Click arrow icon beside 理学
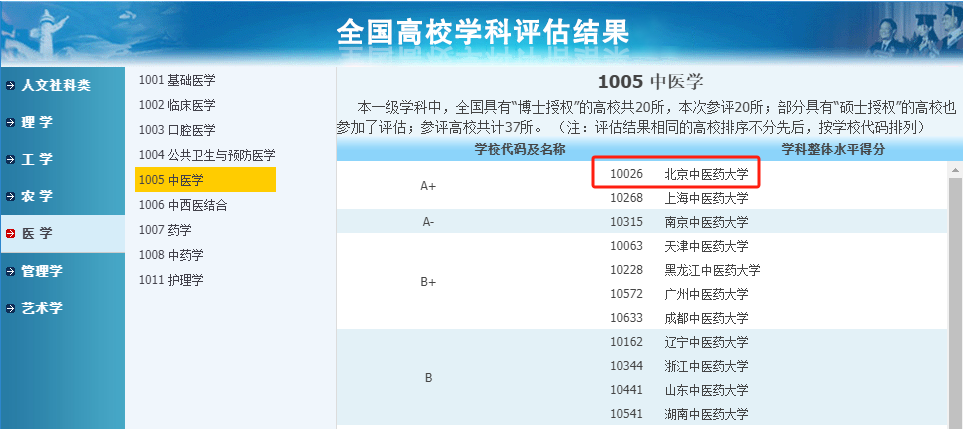 [10, 123]
